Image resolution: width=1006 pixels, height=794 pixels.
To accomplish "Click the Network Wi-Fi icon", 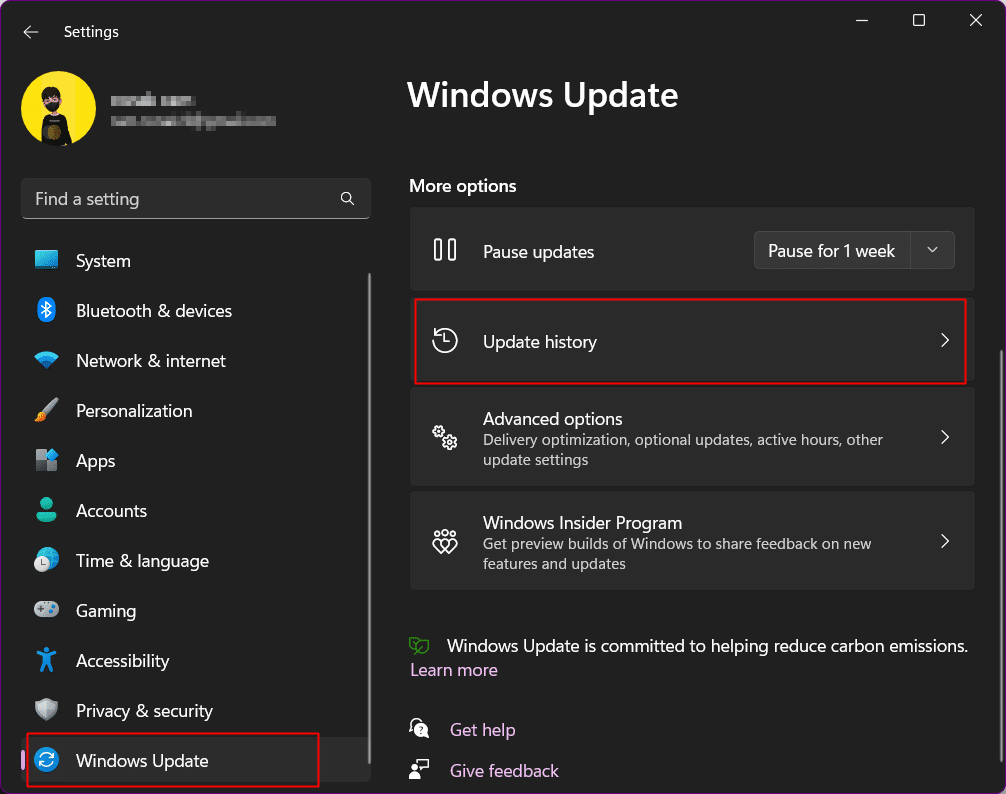I will pos(46,360).
